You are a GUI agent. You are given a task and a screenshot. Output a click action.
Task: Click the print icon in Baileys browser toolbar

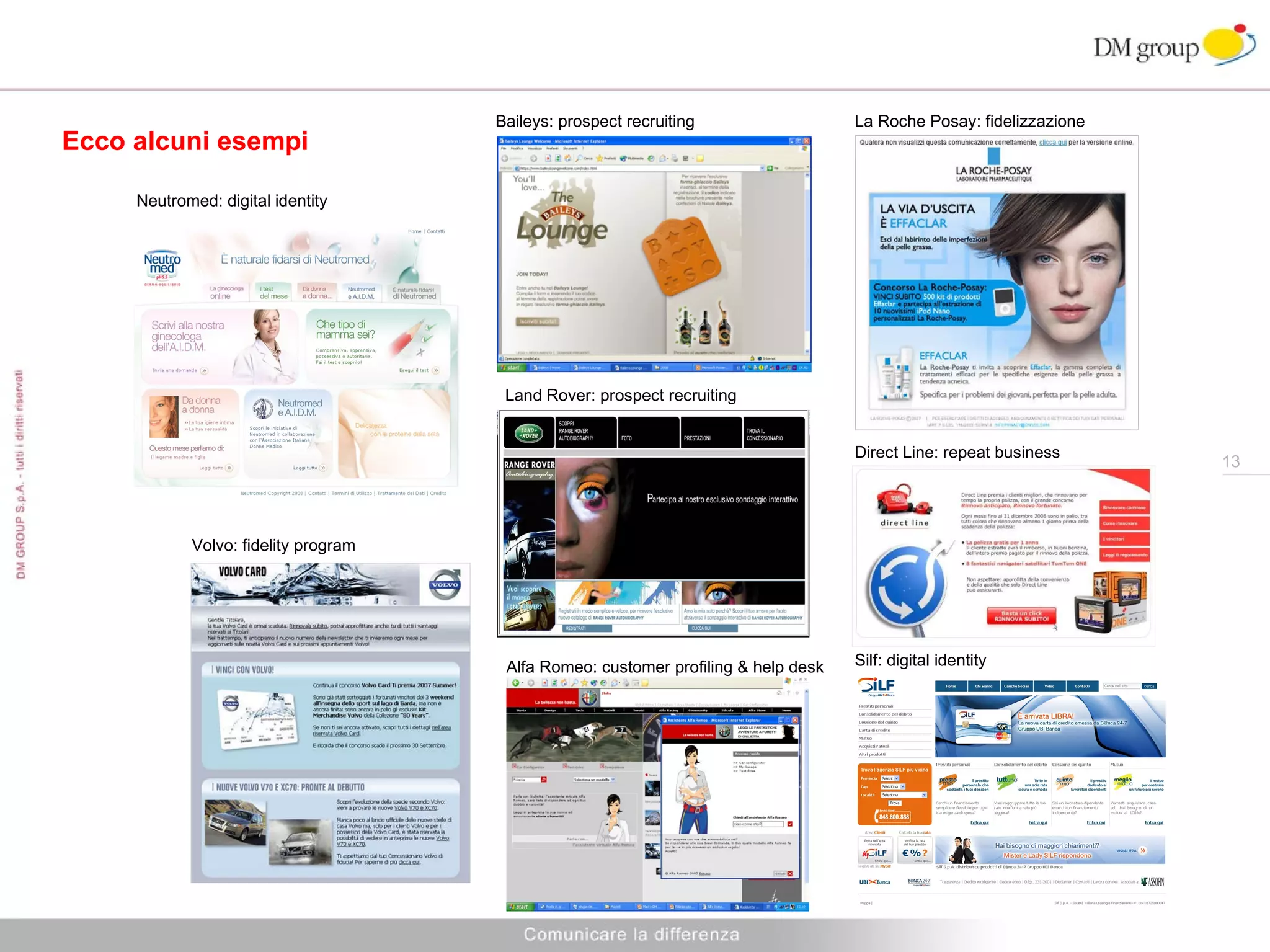coord(675,158)
